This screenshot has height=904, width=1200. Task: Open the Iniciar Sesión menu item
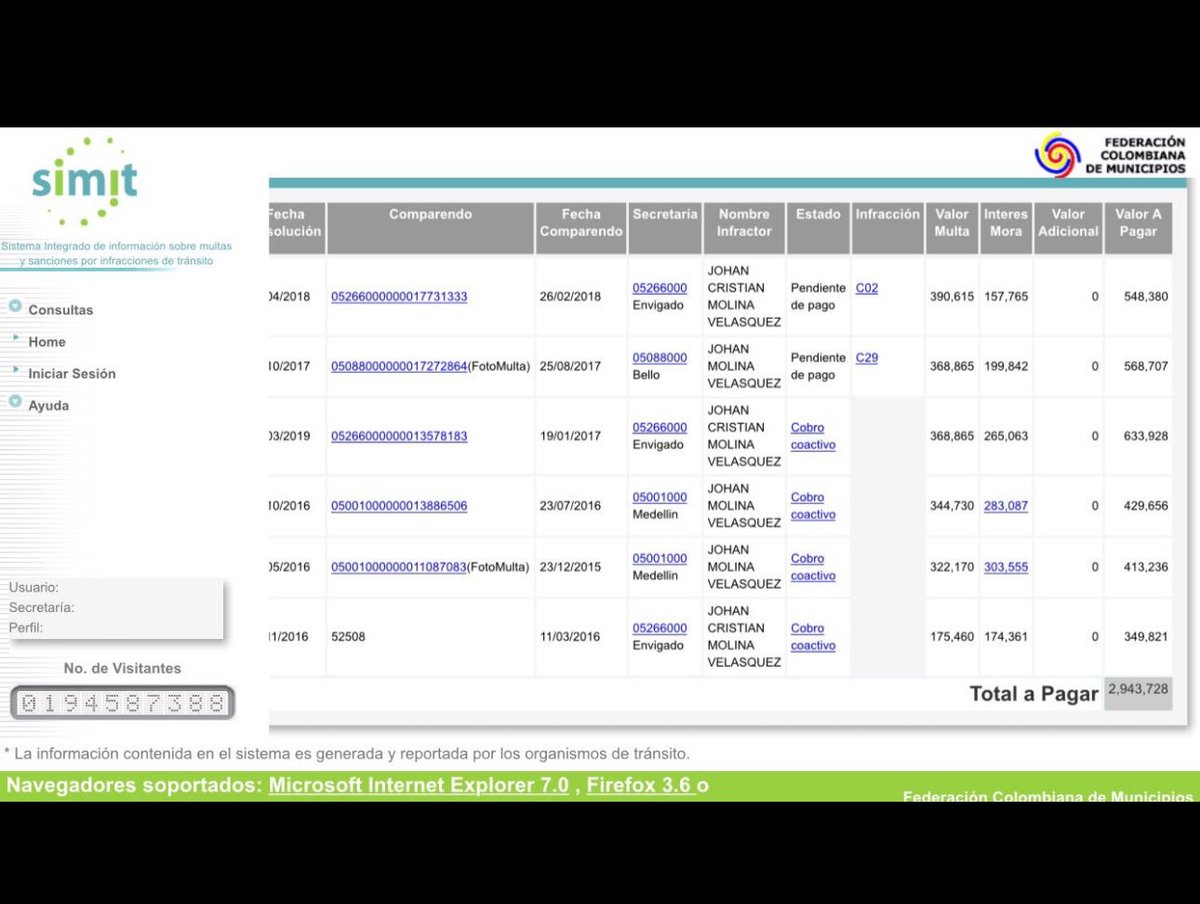tap(72, 374)
